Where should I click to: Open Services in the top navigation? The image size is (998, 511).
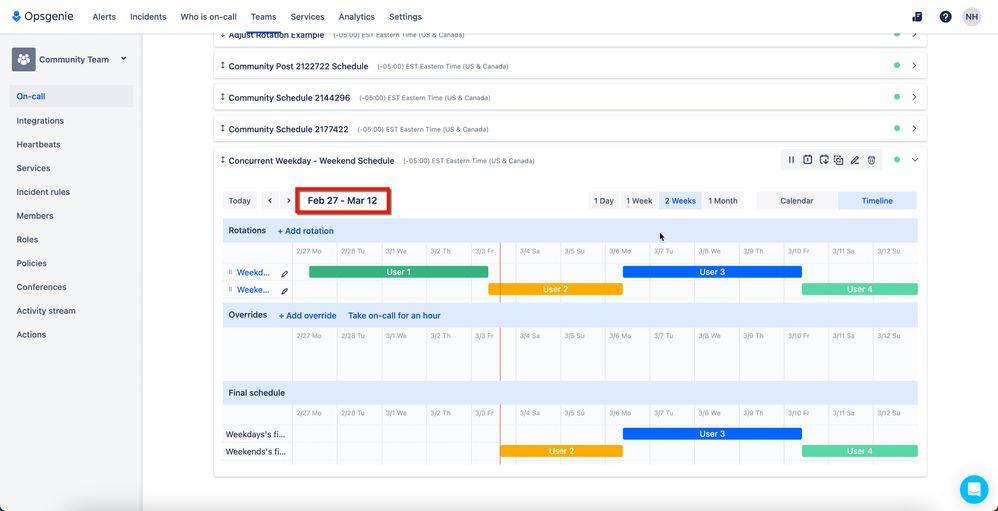[x=307, y=17]
